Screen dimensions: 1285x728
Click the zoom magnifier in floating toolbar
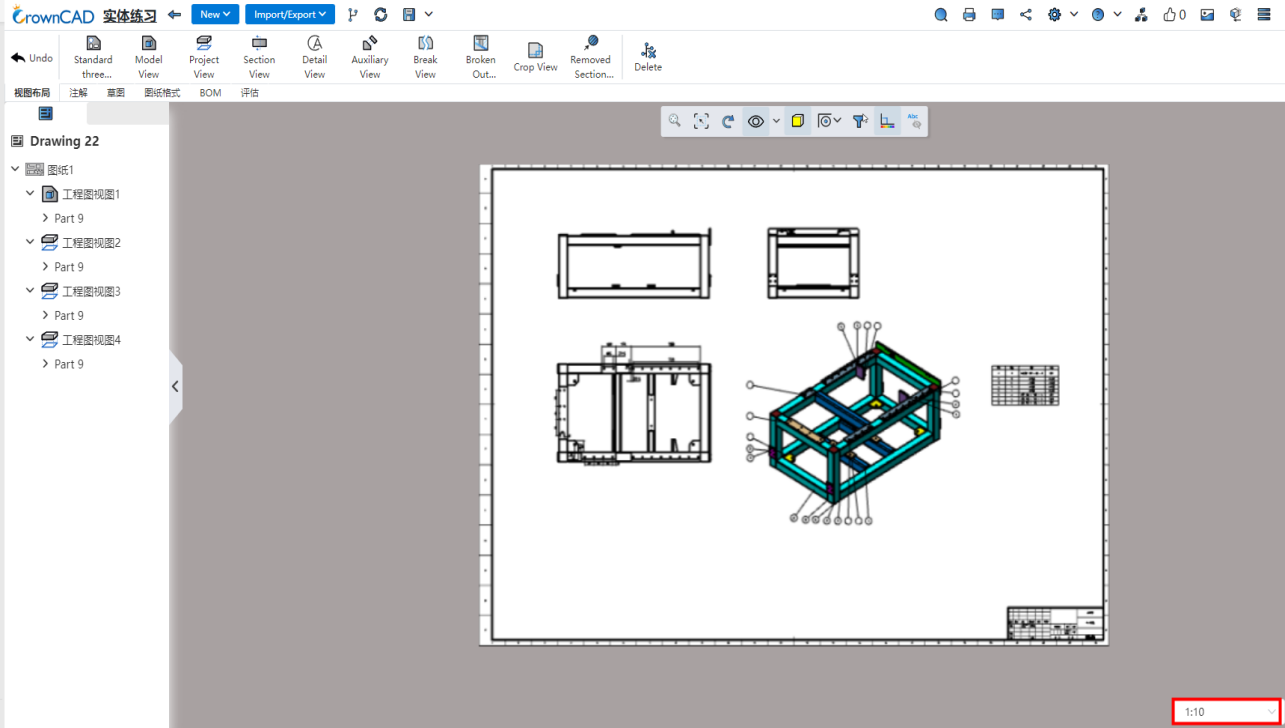tap(675, 121)
